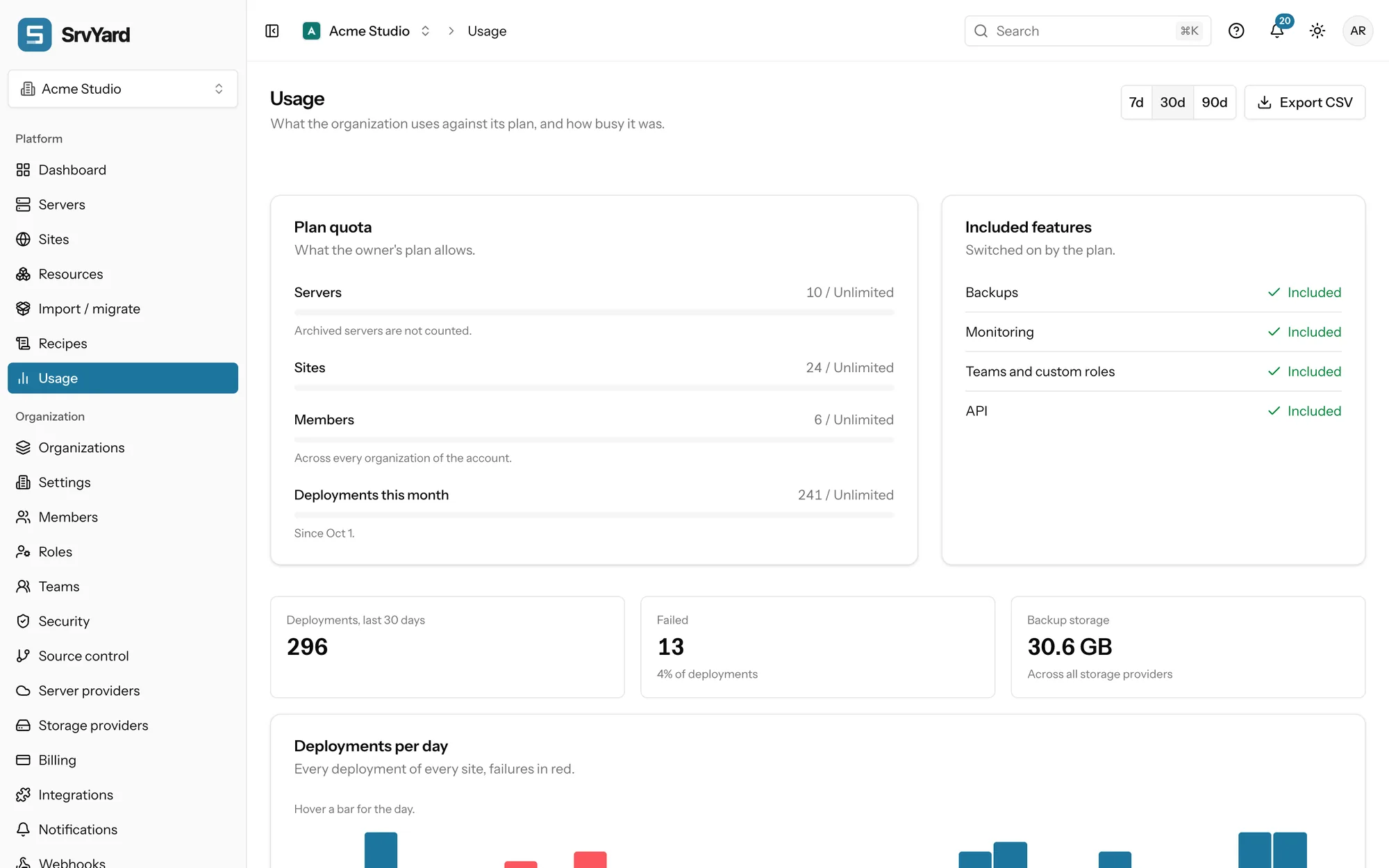
Task: Select the 30d time range
Action: 1172,103
